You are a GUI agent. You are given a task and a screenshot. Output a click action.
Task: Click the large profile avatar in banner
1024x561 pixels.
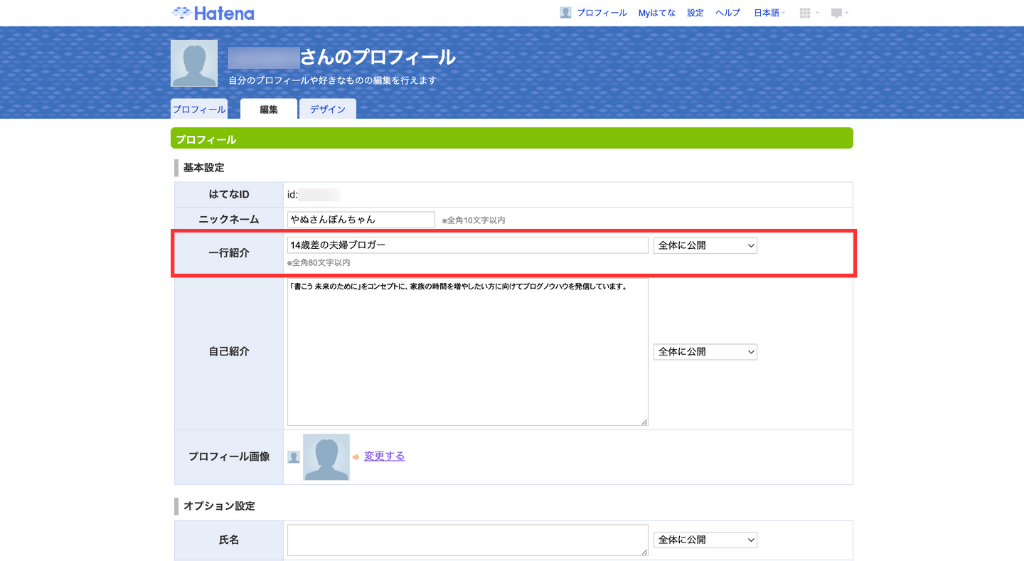(194, 63)
